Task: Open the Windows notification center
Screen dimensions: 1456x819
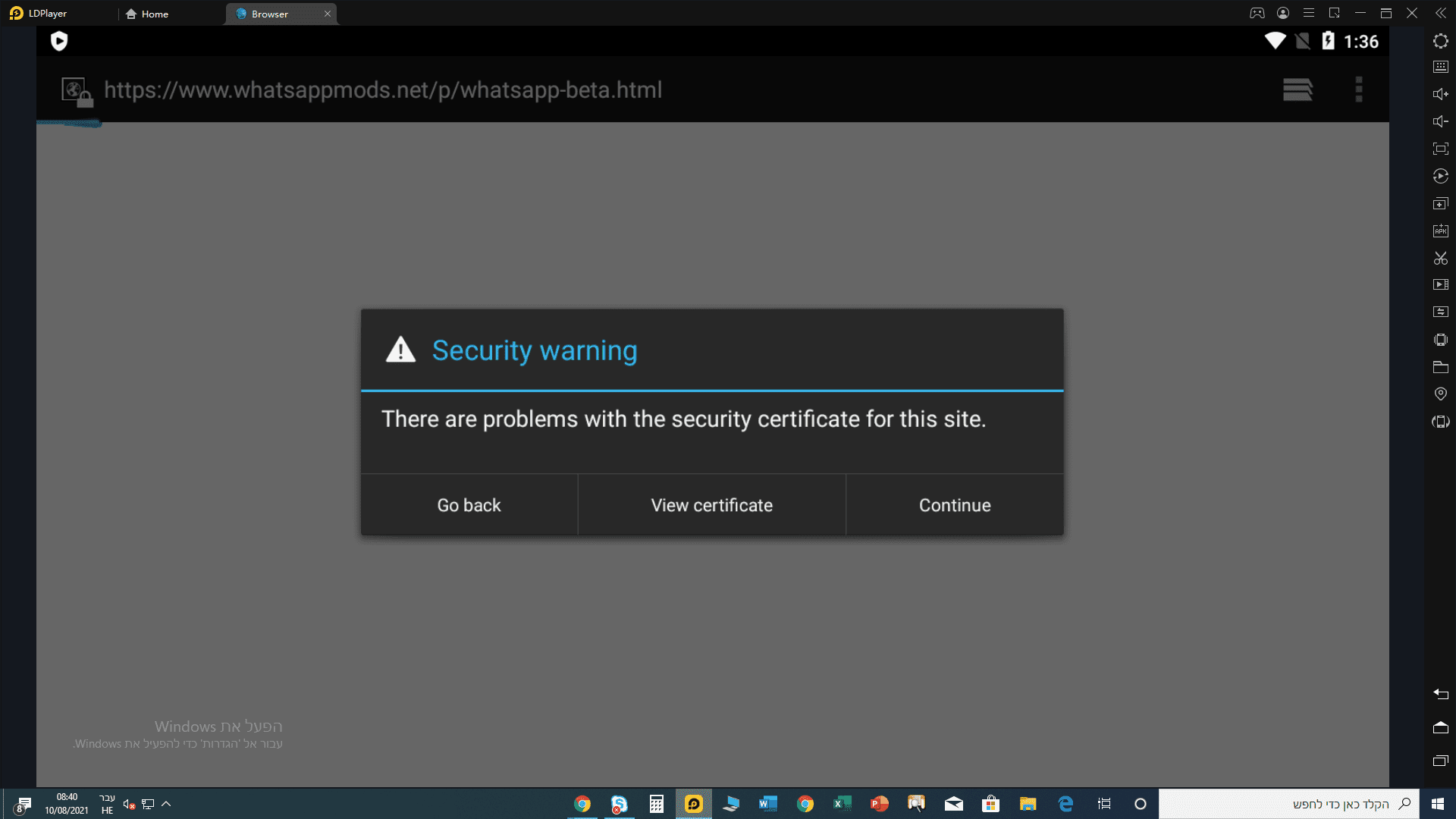Action: coord(23,804)
